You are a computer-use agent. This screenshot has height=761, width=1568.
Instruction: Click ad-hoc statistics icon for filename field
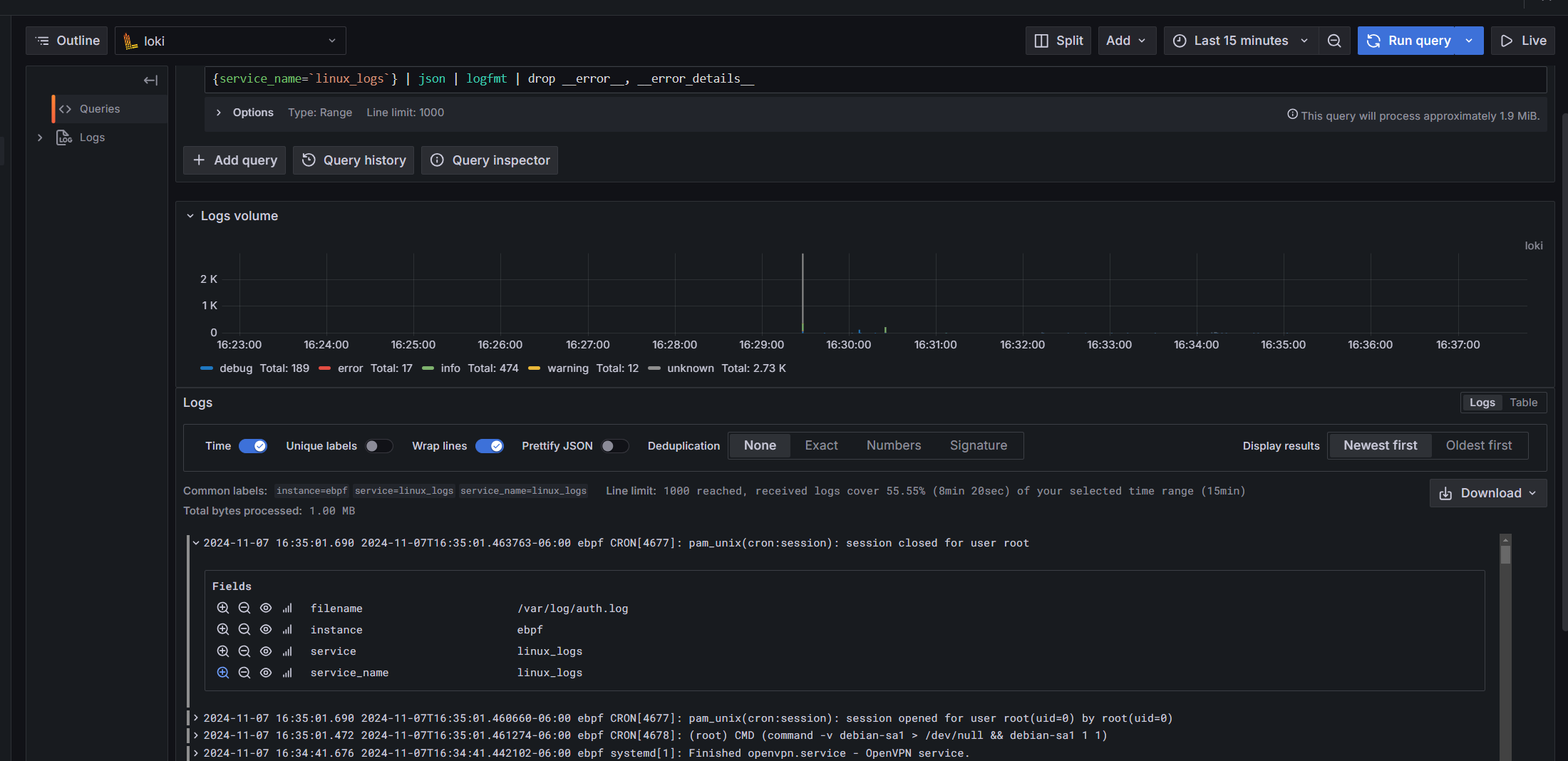tap(287, 608)
